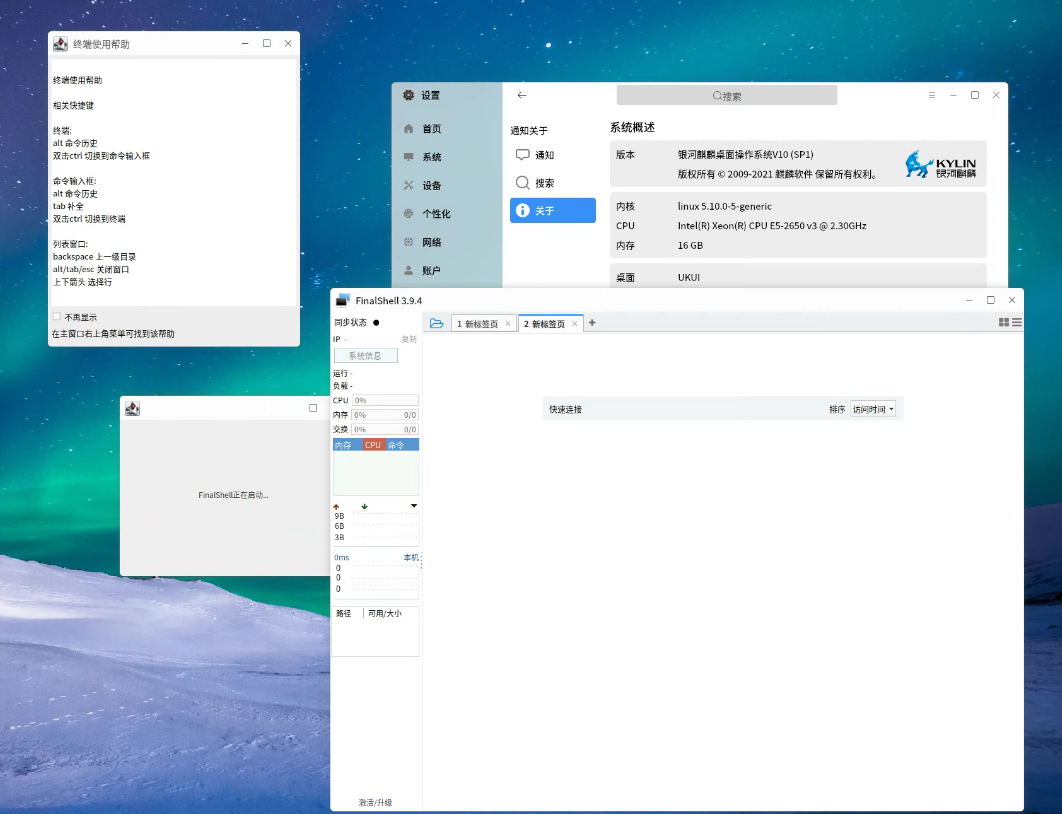Viewport: 1062px width, 814px height.
Task: Open the hamburger menu in Settings title bar
Action: [932, 95]
